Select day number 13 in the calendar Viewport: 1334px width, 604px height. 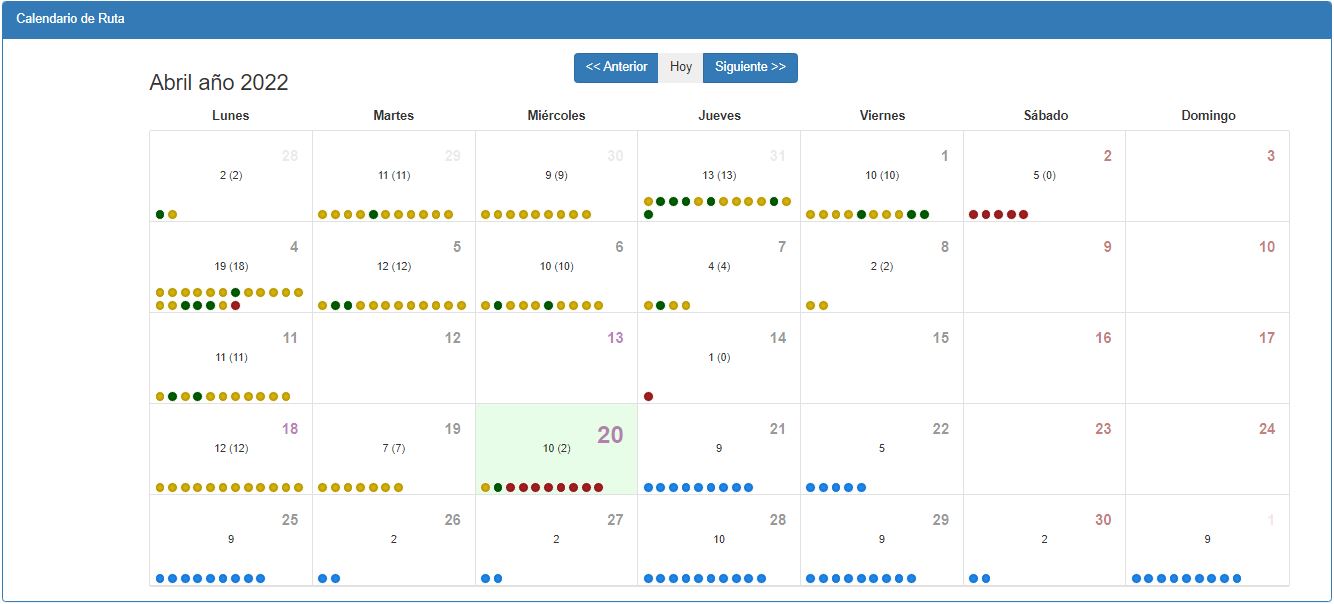(x=615, y=338)
